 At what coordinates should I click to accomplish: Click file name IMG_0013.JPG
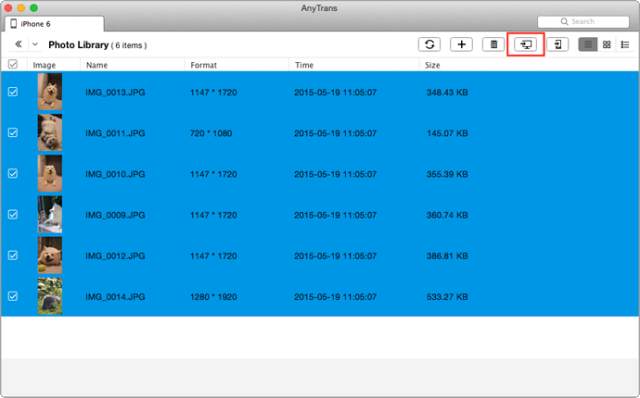(115, 93)
